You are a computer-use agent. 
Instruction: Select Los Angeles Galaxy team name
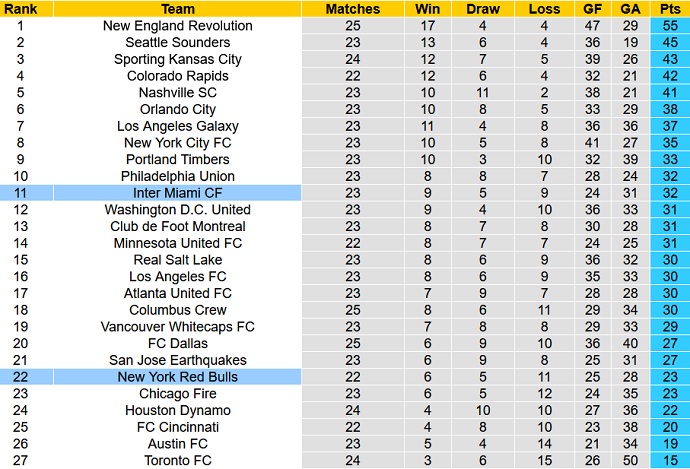tap(178, 126)
